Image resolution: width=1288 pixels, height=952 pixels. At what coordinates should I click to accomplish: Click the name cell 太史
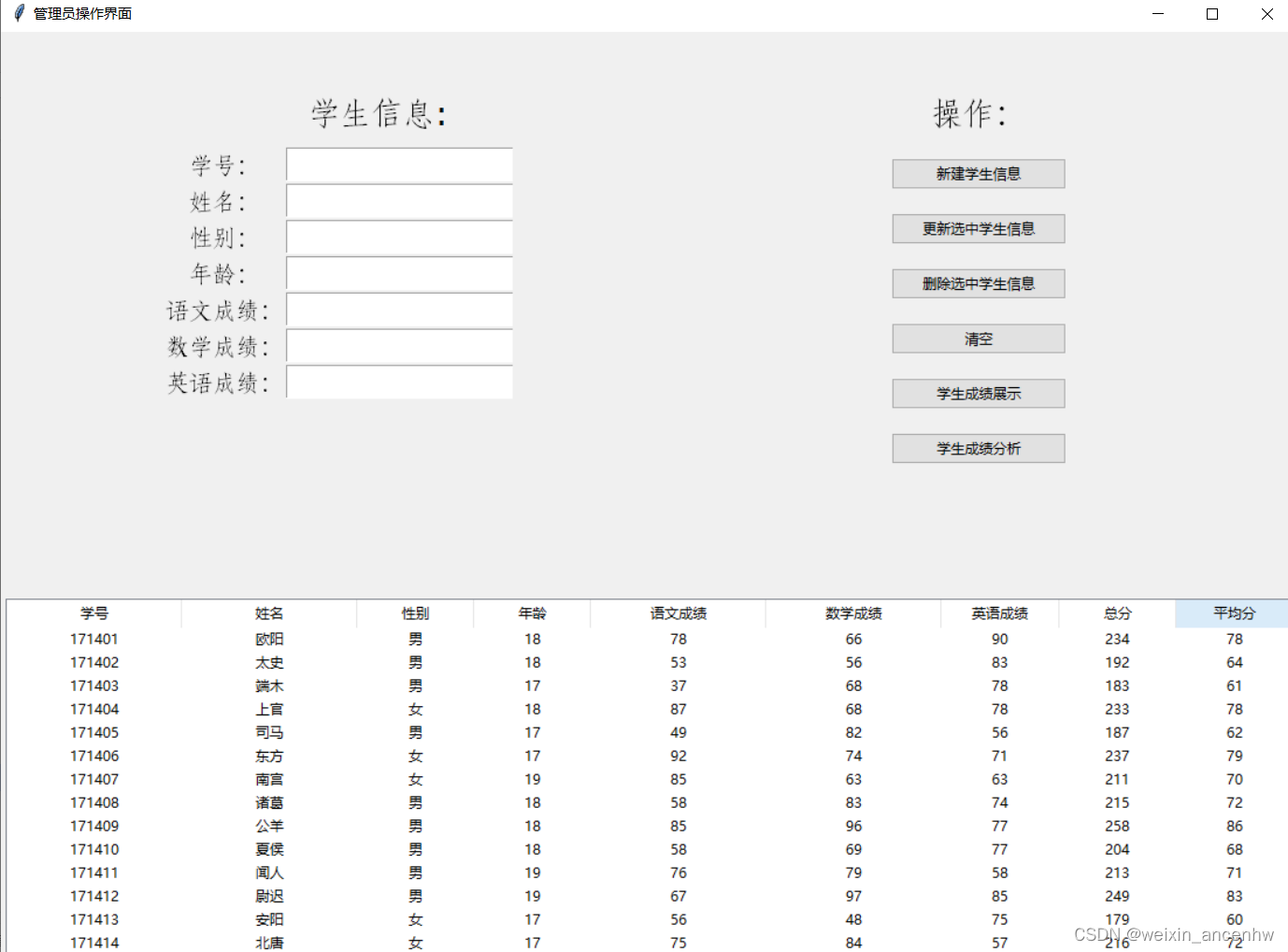coord(269,663)
